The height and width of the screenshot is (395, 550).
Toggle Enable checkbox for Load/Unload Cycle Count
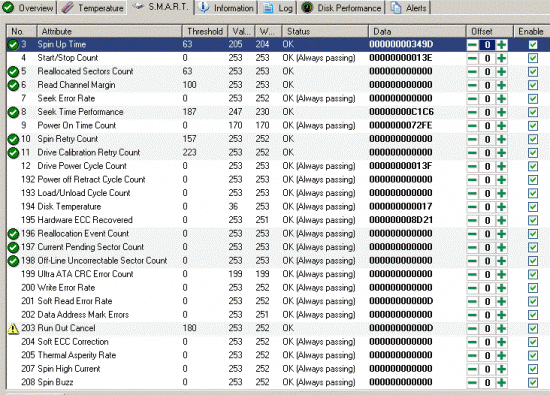(x=533, y=193)
